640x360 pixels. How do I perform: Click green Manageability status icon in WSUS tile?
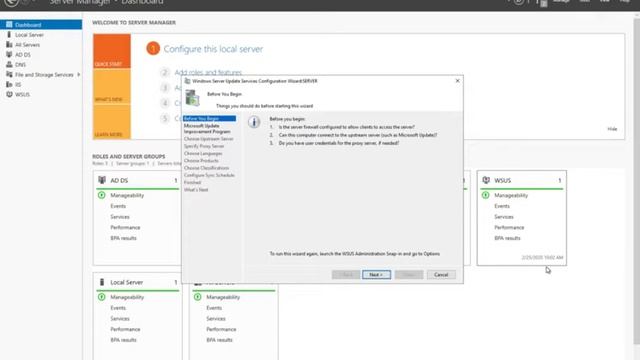click(485, 195)
